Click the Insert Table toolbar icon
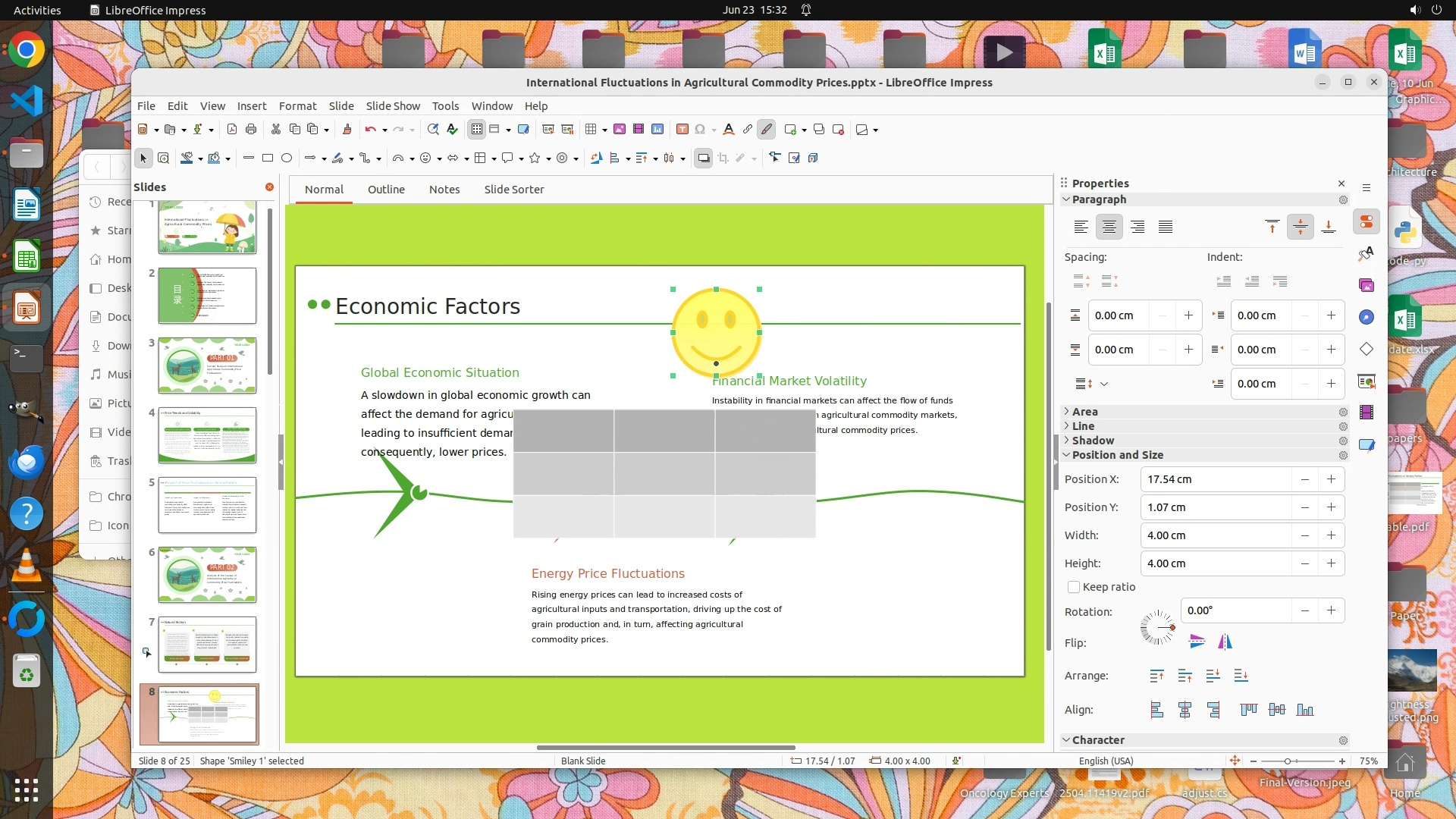 click(591, 129)
